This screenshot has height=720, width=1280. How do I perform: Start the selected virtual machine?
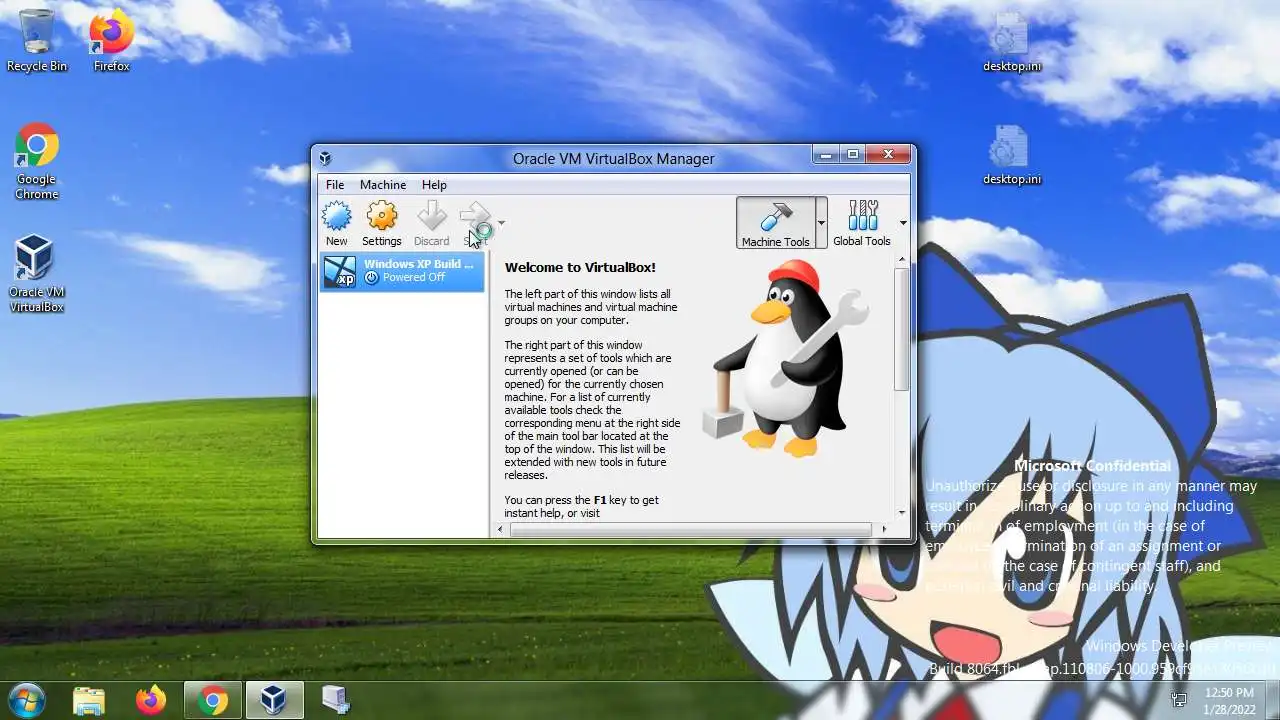475,223
